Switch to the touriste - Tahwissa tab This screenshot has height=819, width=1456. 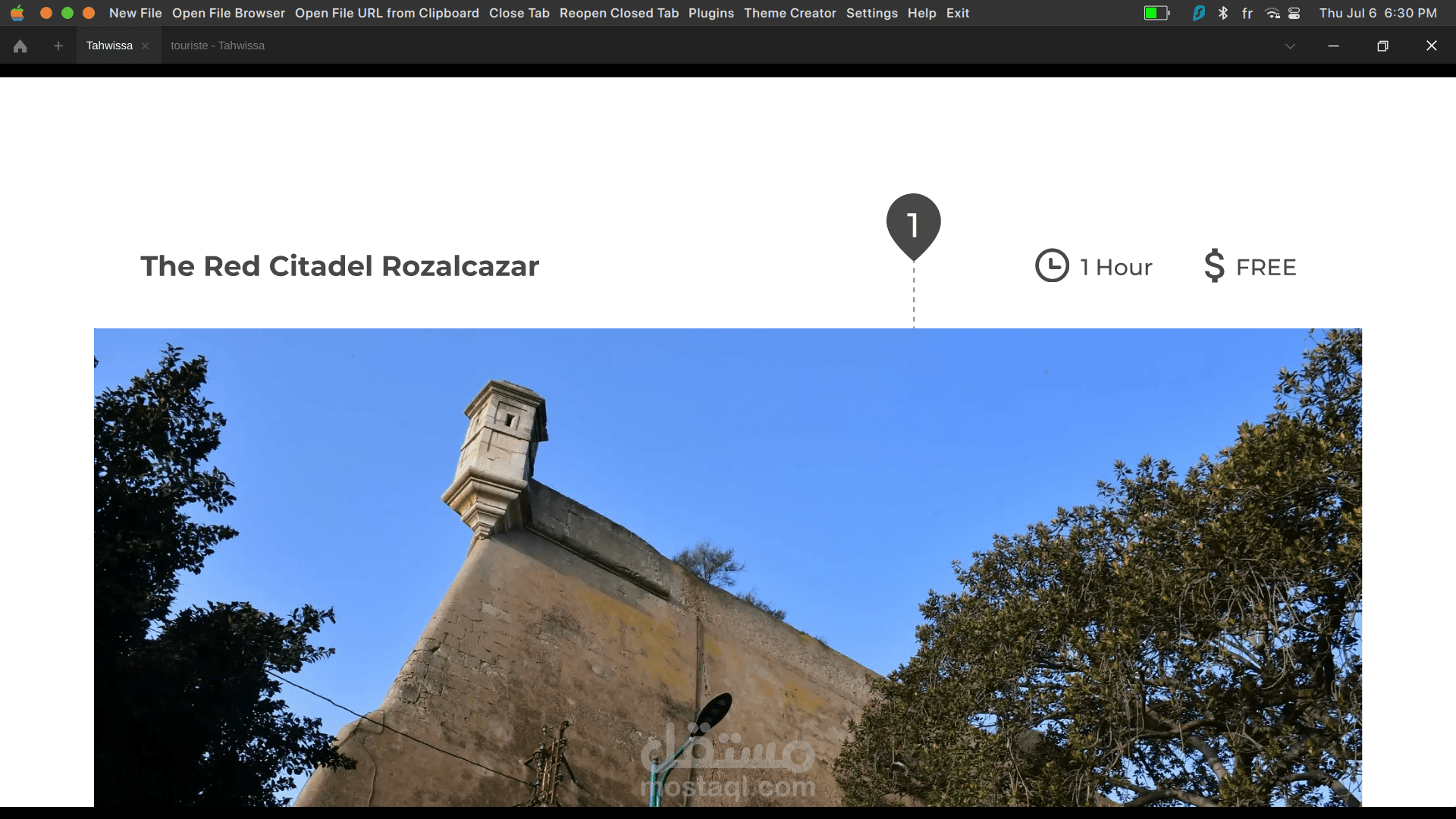218,45
